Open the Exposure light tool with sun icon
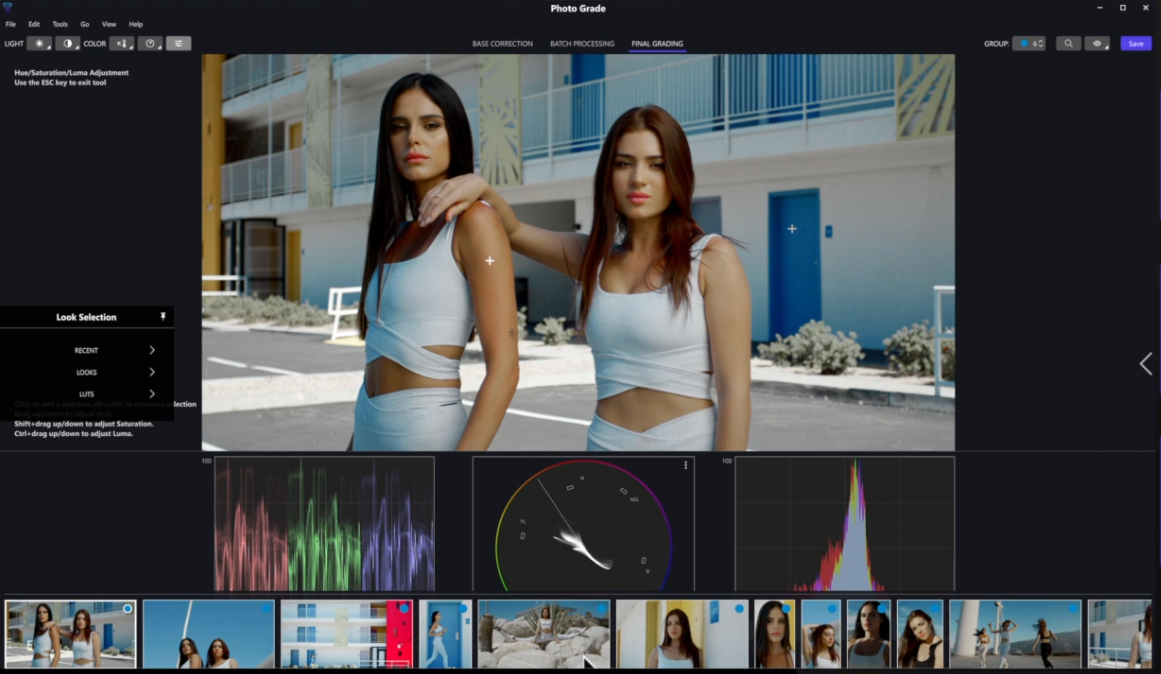The width and height of the screenshot is (1161, 674). tap(39, 44)
